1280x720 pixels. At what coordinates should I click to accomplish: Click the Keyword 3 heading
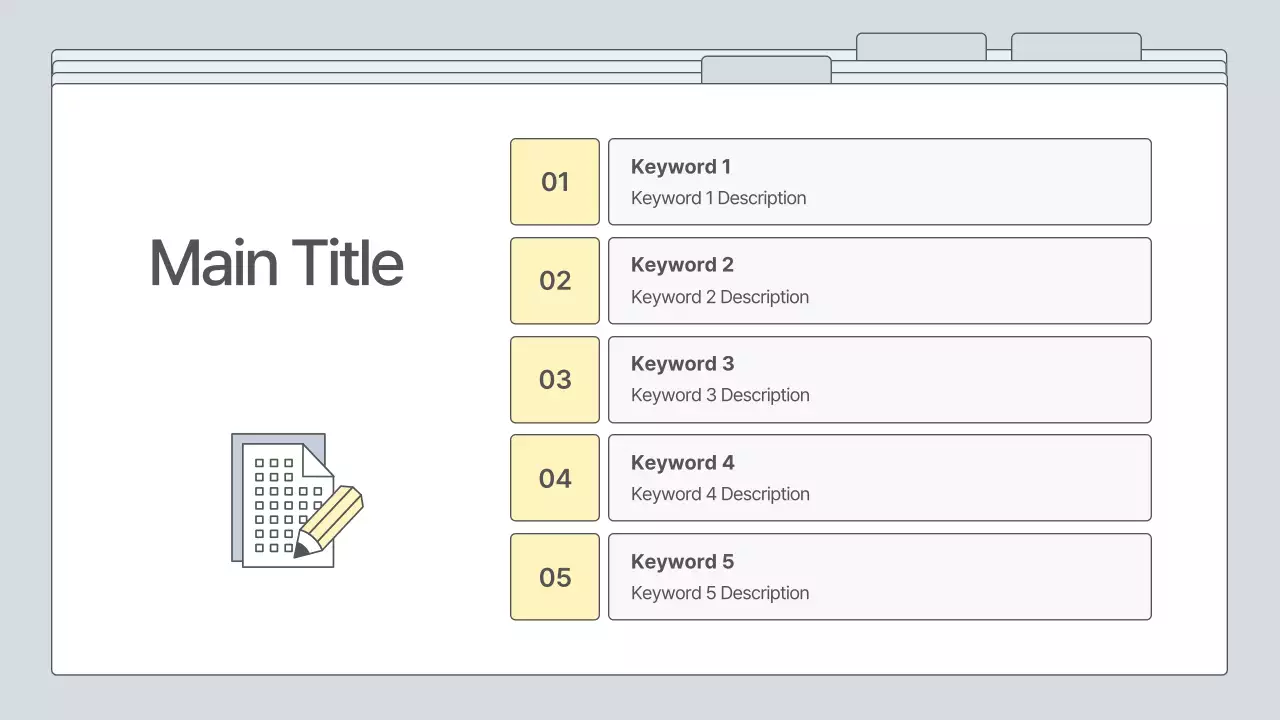point(682,364)
